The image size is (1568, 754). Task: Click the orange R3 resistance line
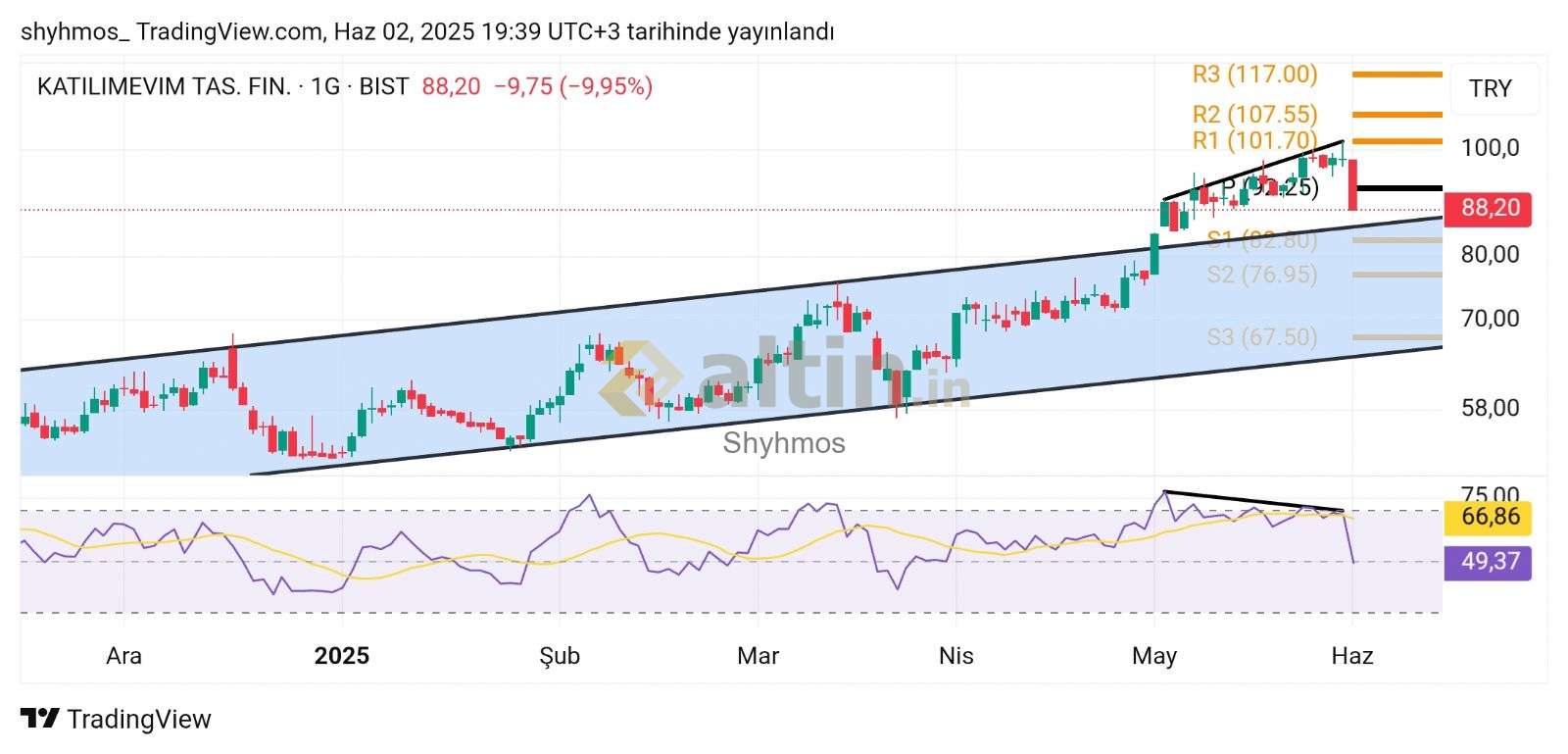[x=1397, y=74]
